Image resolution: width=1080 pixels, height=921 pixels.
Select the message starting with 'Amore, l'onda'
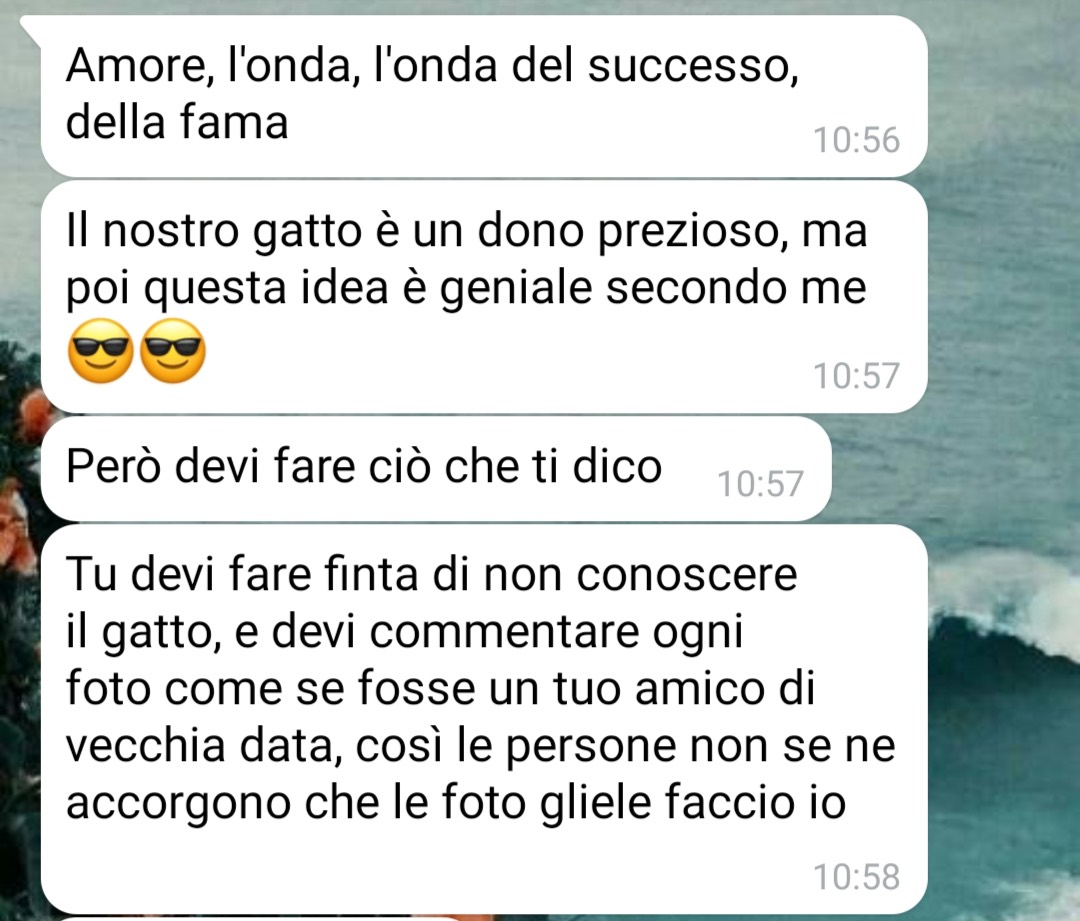click(x=484, y=96)
